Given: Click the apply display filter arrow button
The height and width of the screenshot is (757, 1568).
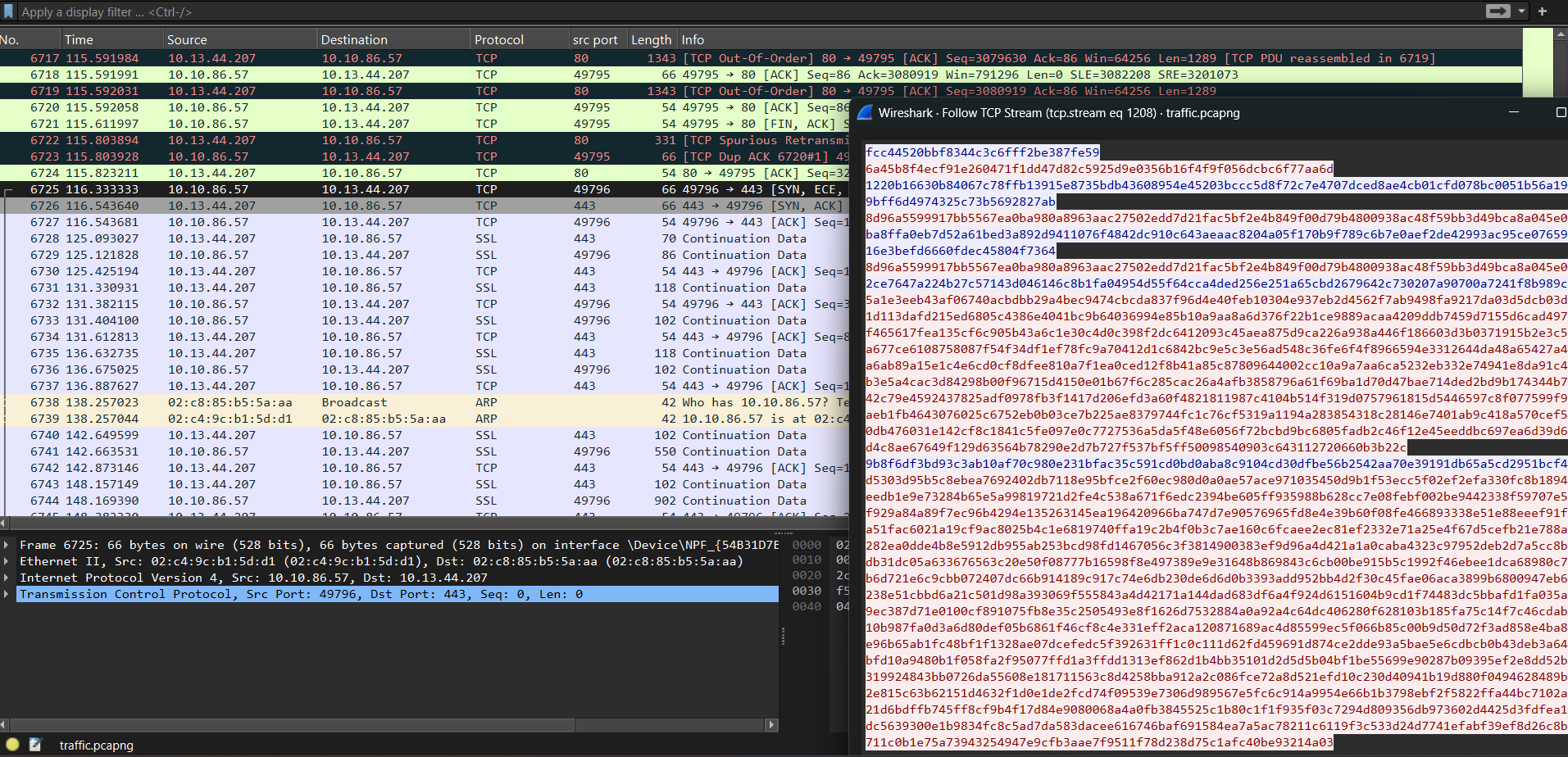Looking at the screenshot, I should [x=1498, y=11].
